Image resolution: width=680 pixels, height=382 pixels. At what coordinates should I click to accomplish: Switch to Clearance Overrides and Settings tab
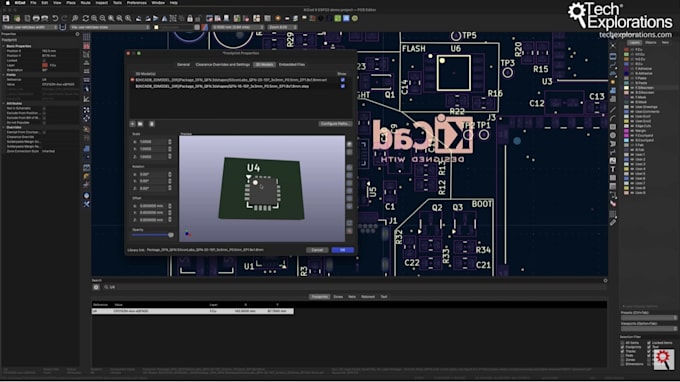(222, 65)
